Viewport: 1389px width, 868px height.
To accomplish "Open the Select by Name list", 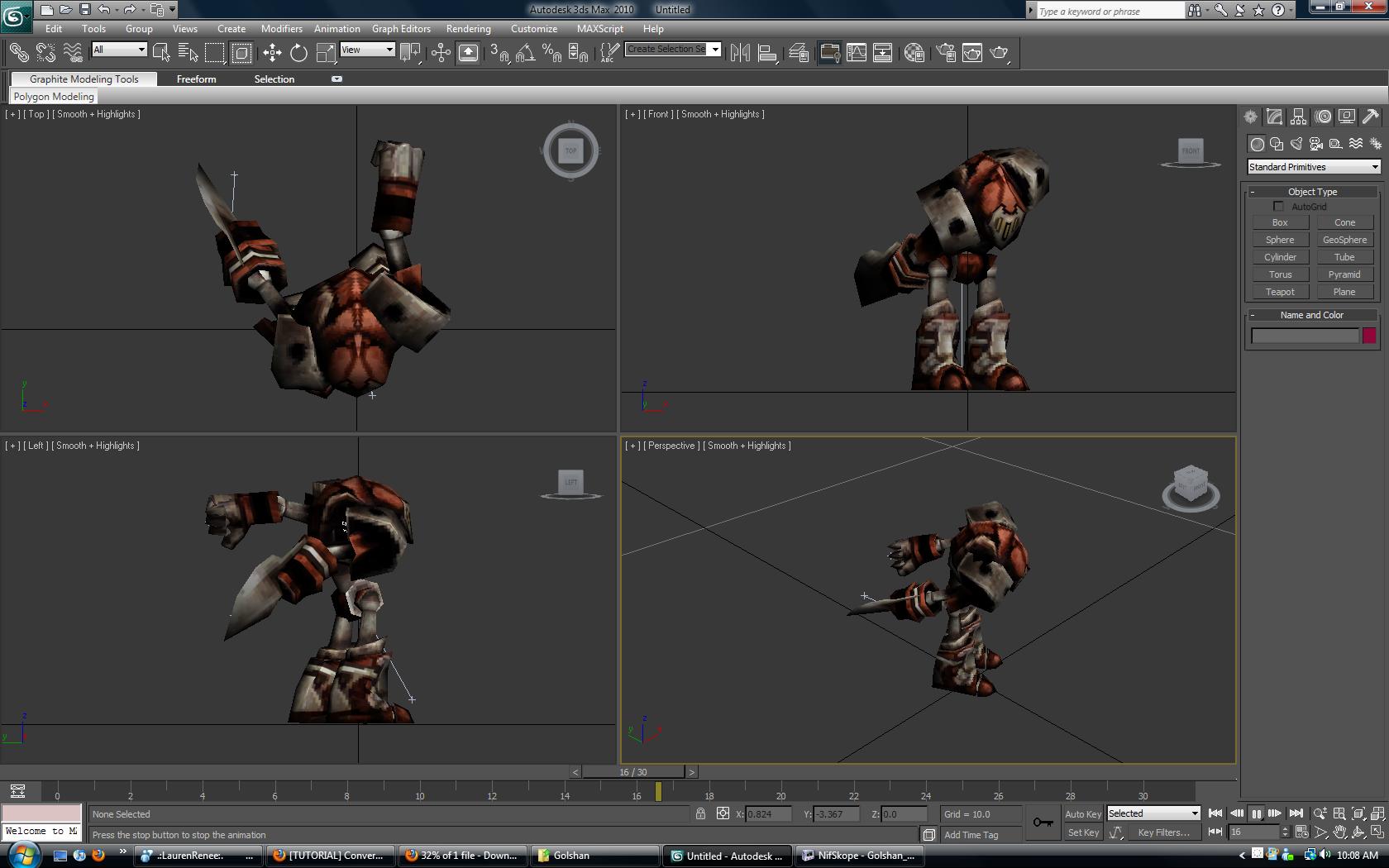I will pyautogui.click(x=188, y=53).
